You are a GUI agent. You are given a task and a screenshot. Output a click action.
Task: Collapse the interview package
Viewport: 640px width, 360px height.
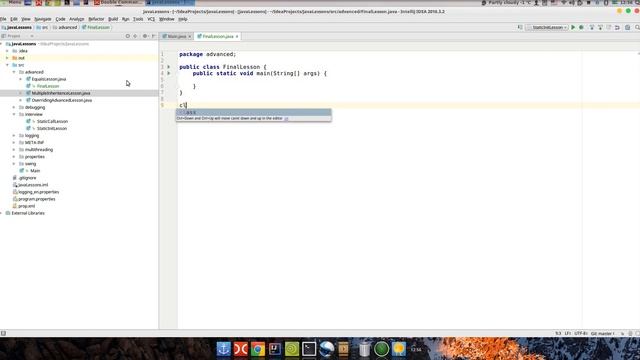[14, 114]
